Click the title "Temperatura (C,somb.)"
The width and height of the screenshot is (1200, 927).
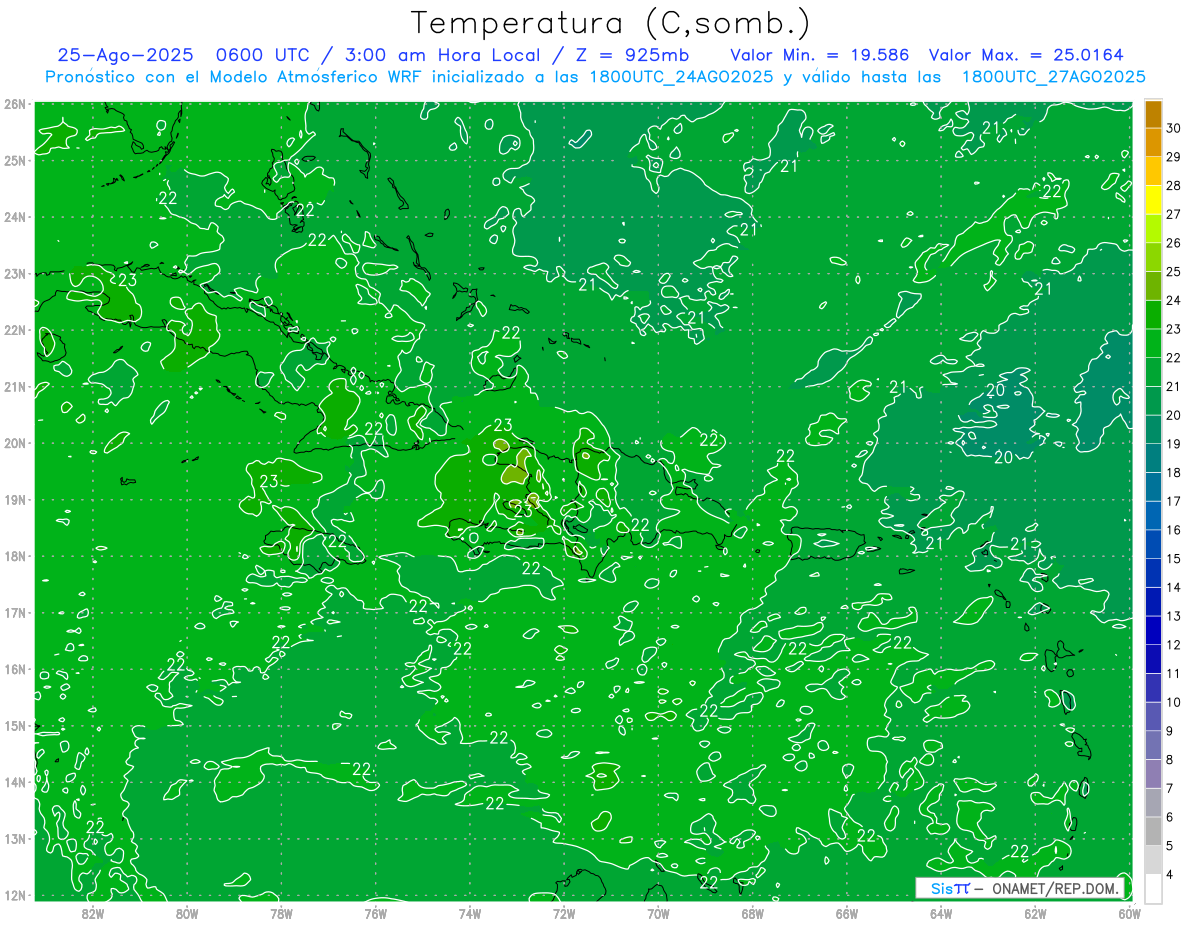coord(611,23)
